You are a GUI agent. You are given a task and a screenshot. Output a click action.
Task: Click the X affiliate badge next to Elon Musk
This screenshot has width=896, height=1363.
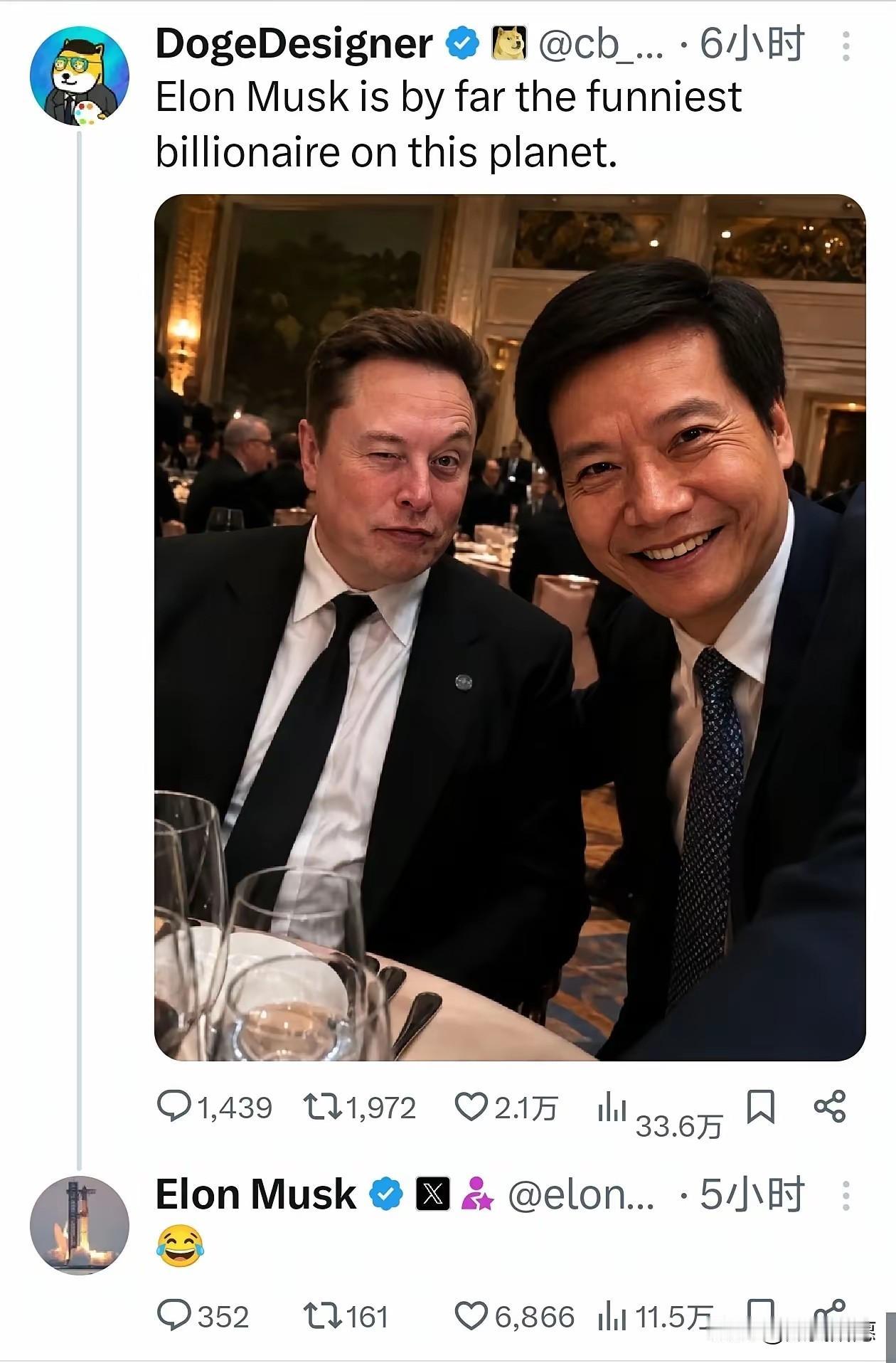pyautogui.click(x=432, y=1194)
